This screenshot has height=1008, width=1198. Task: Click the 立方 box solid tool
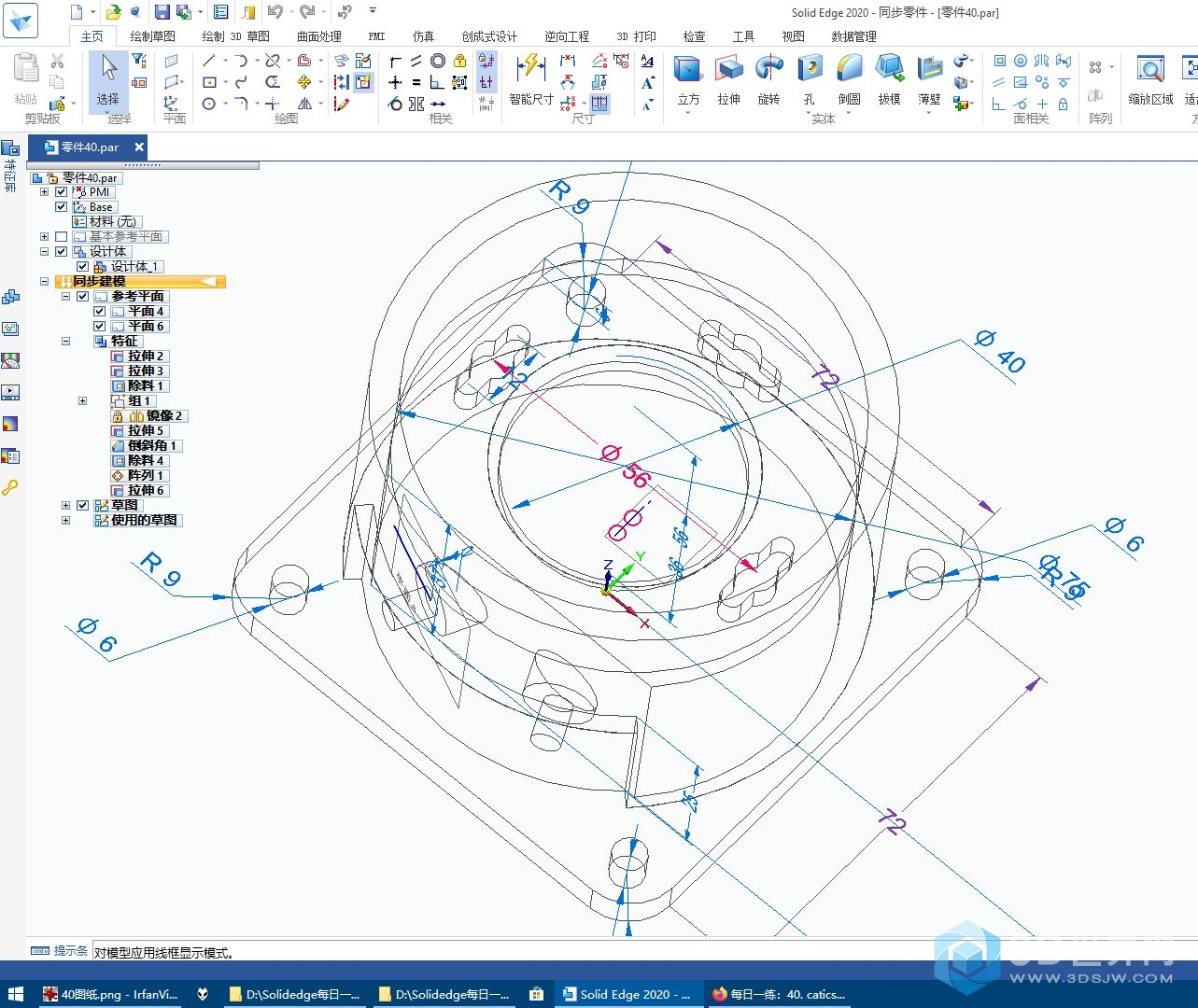[688, 79]
